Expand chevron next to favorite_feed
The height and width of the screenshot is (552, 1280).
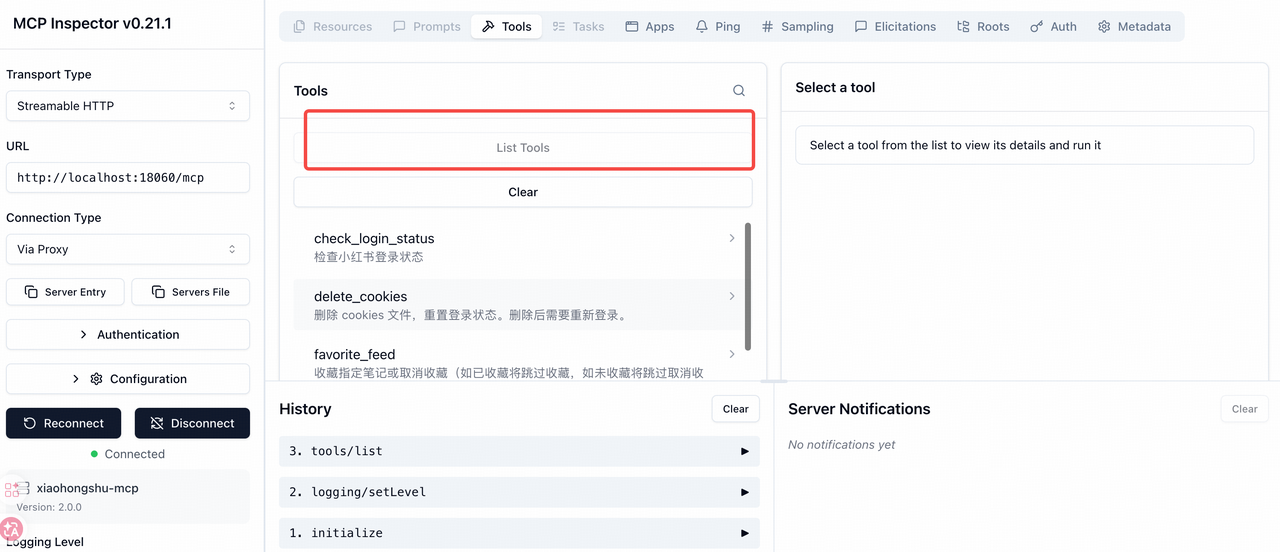pyautogui.click(x=732, y=354)
